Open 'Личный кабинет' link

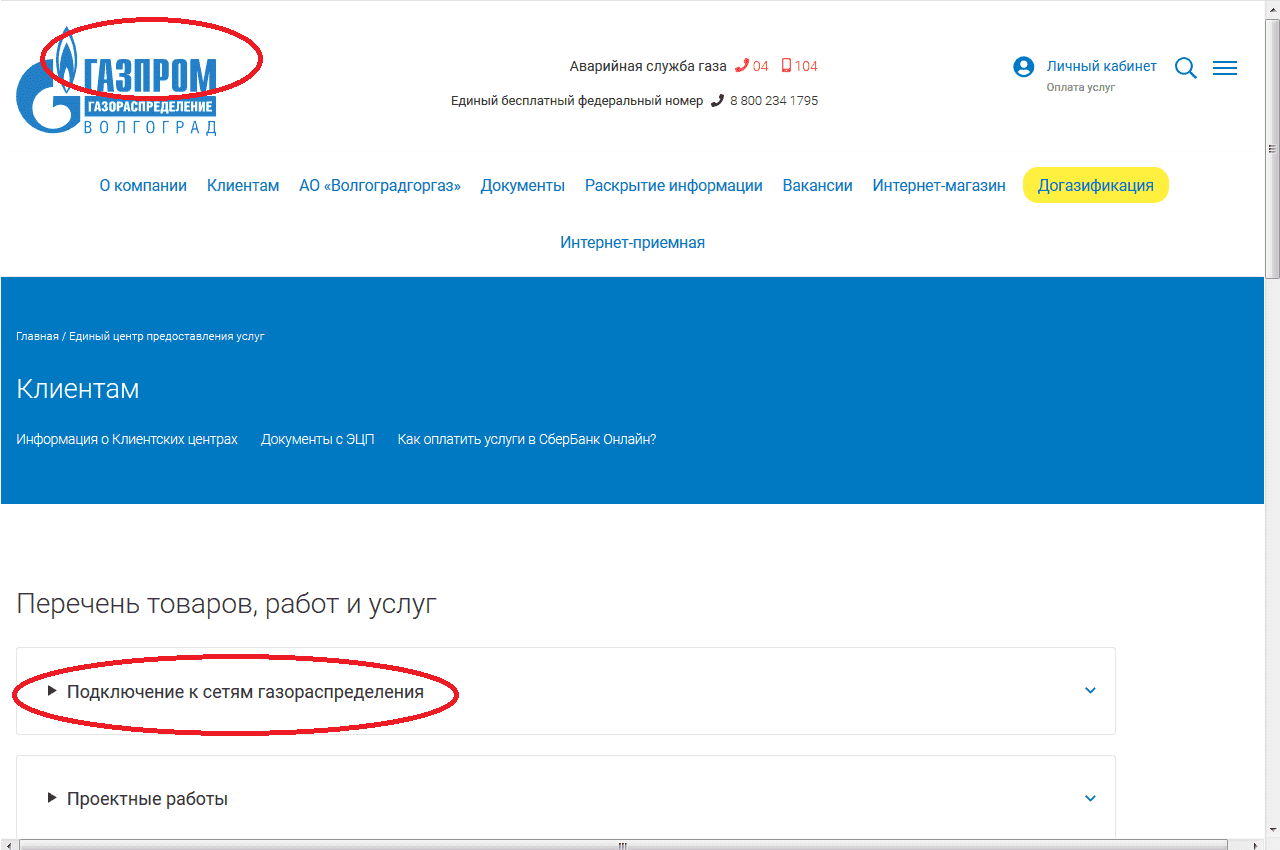[1101, 67]
